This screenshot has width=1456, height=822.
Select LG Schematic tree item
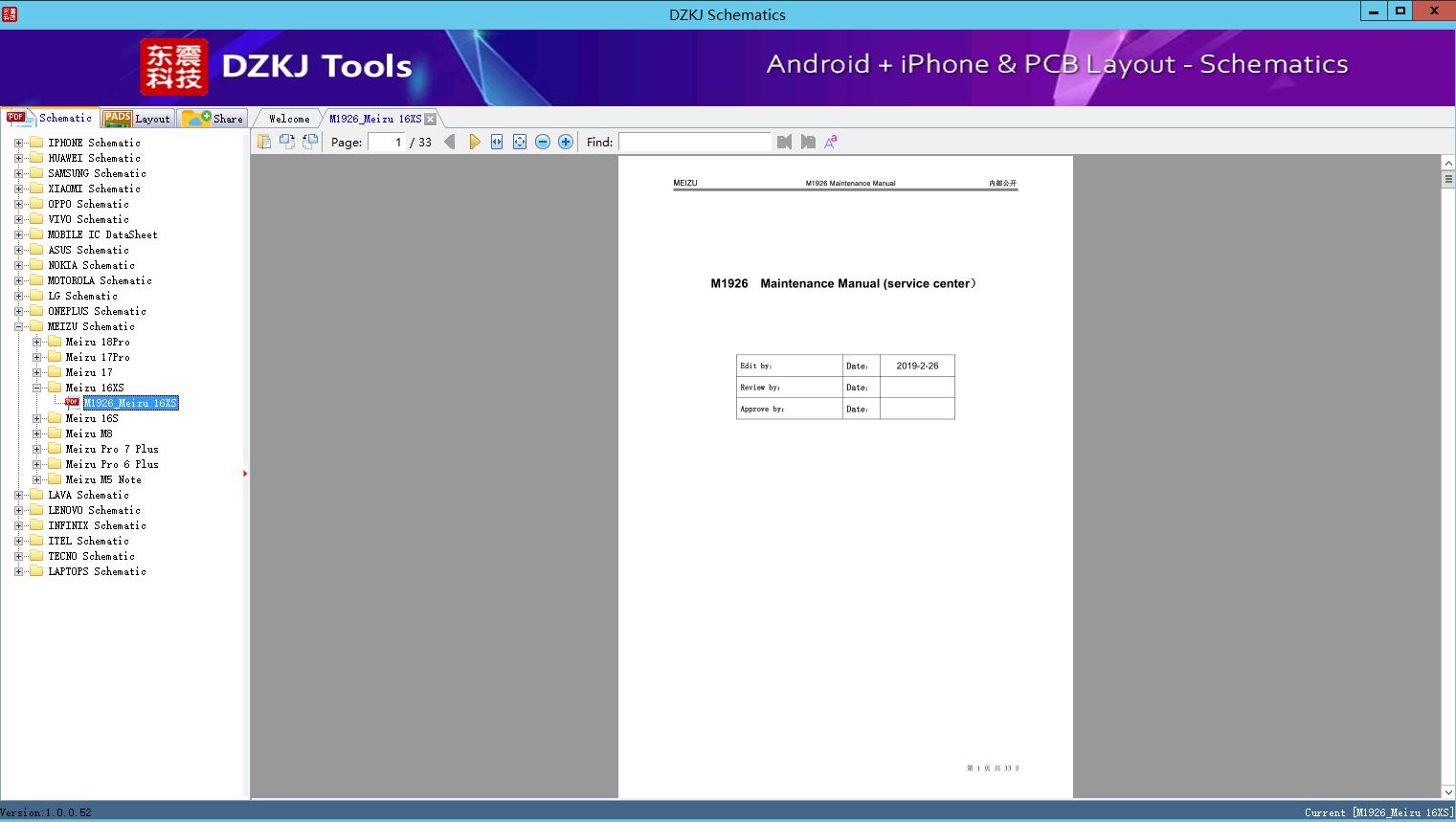click(x=82, y=296)
